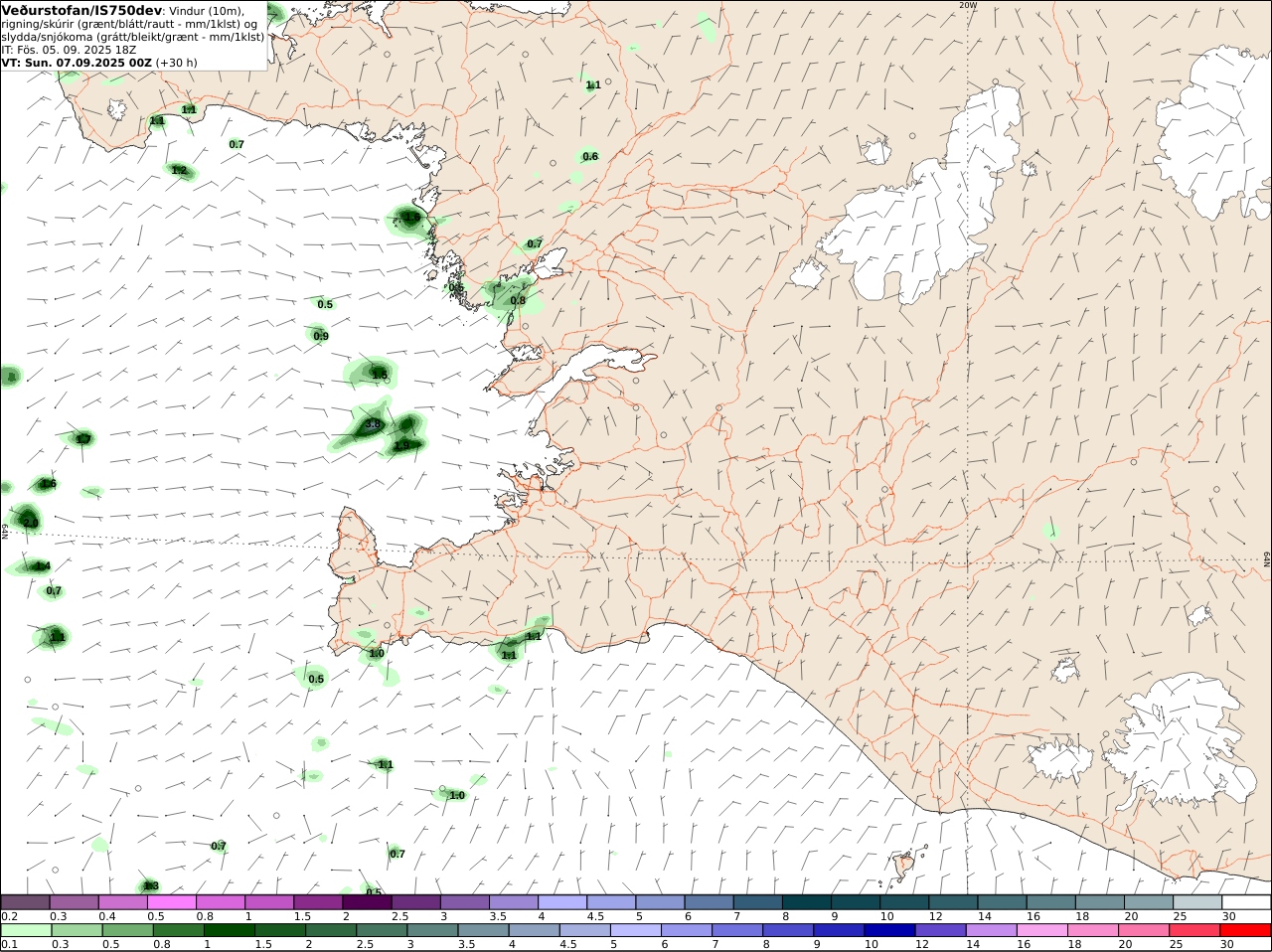Image resolution: width=1272 pixels, height=952 pixels.
Task: Select the darkest green lower swatch from 1 to 1.5
Action: [x=229, y=930]
